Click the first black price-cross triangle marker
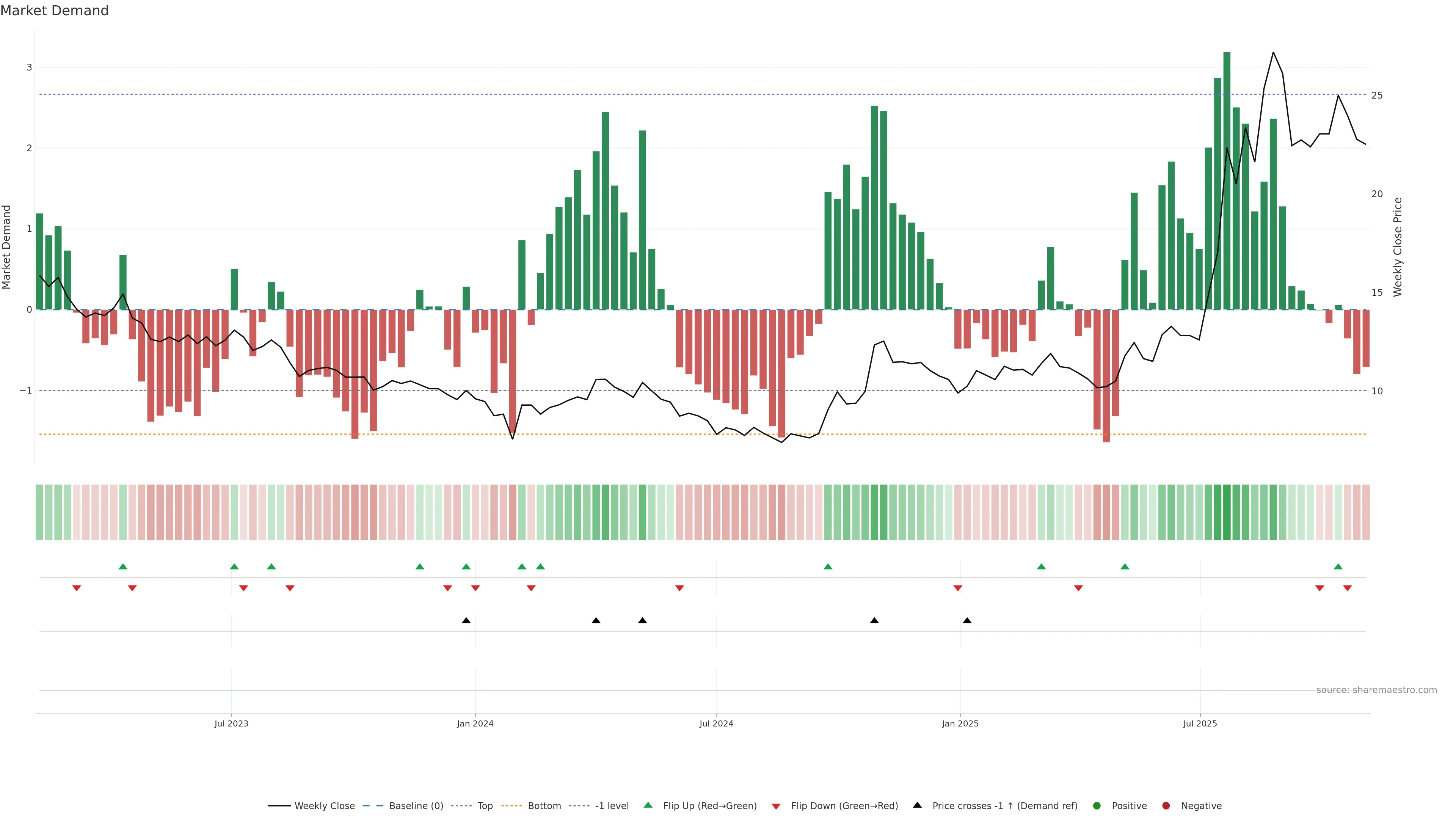The width and height of the screenshot is (1456, 819). 466,621
